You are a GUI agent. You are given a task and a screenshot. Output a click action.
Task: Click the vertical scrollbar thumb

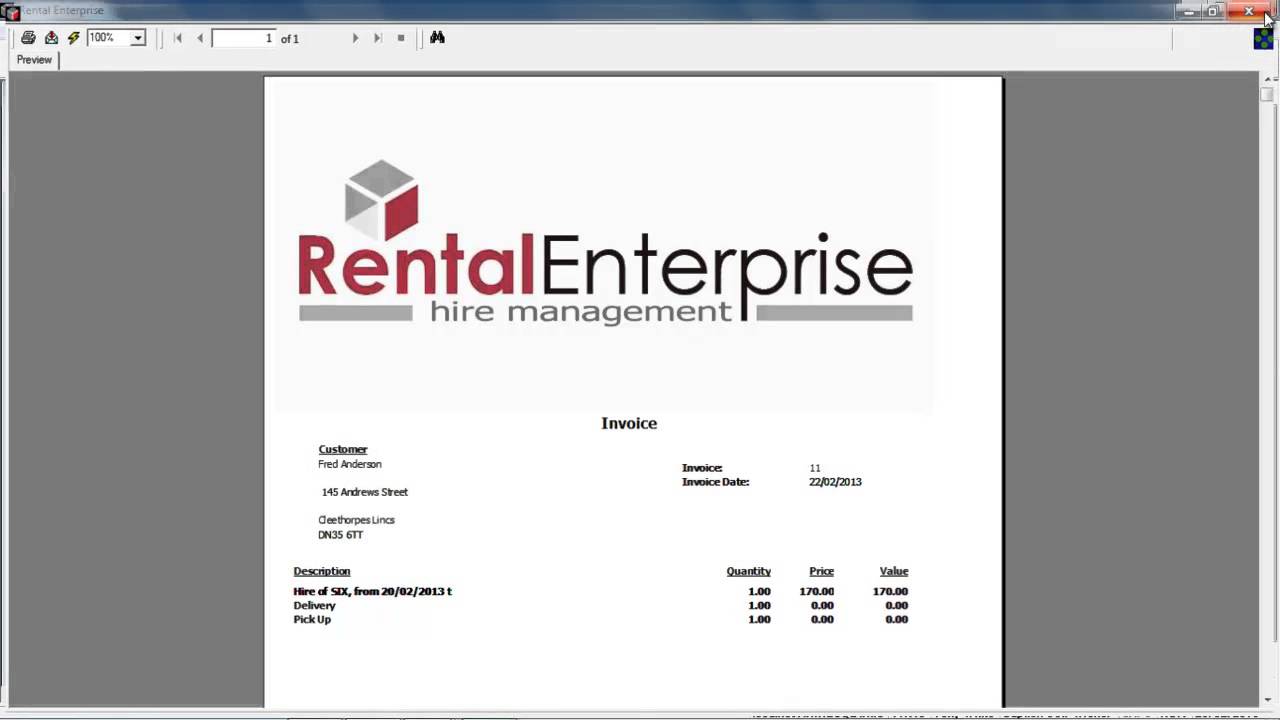point(1267,94)
